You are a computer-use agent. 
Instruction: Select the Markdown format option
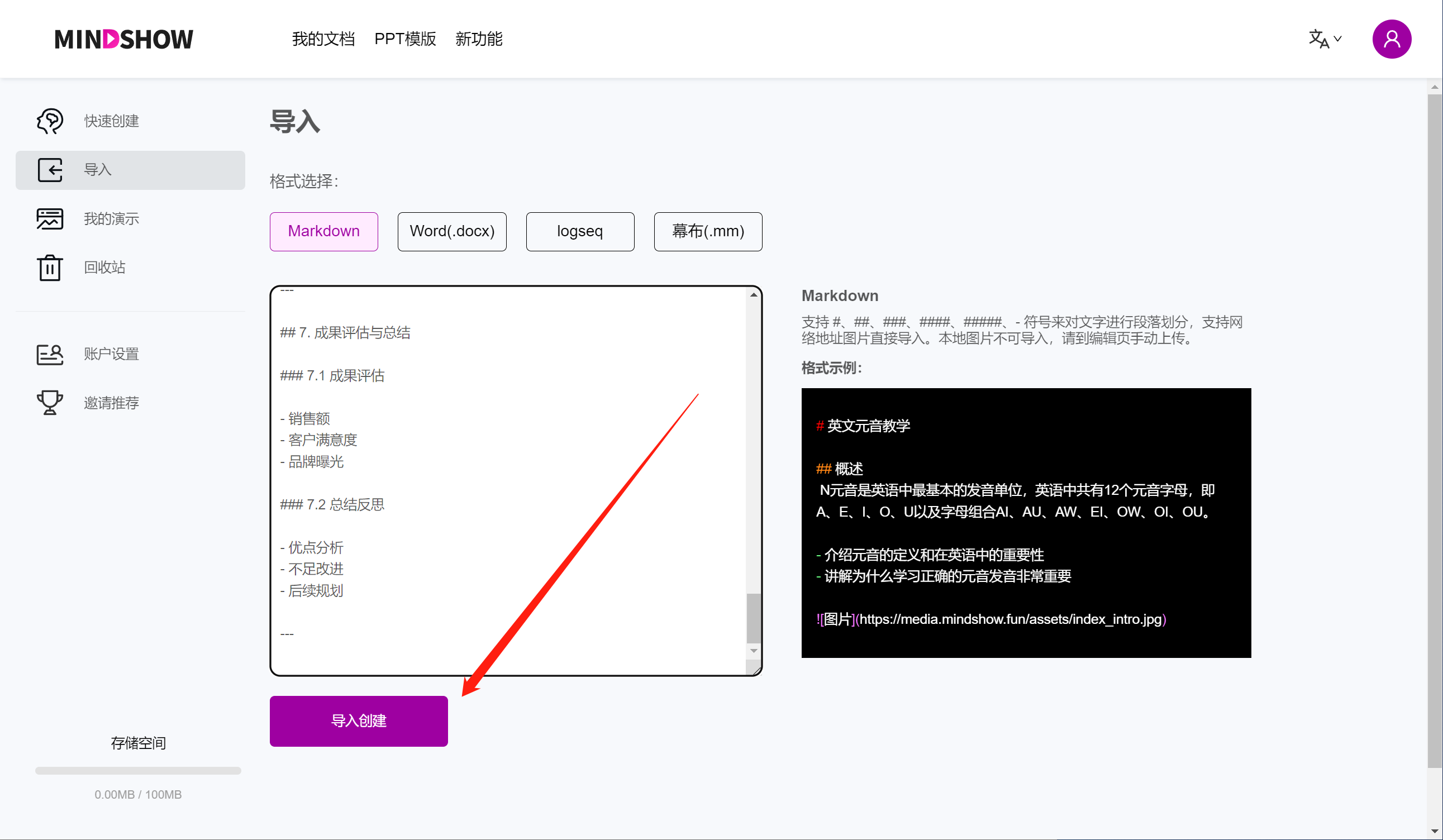pyautogui.click(x=323, y=231)
